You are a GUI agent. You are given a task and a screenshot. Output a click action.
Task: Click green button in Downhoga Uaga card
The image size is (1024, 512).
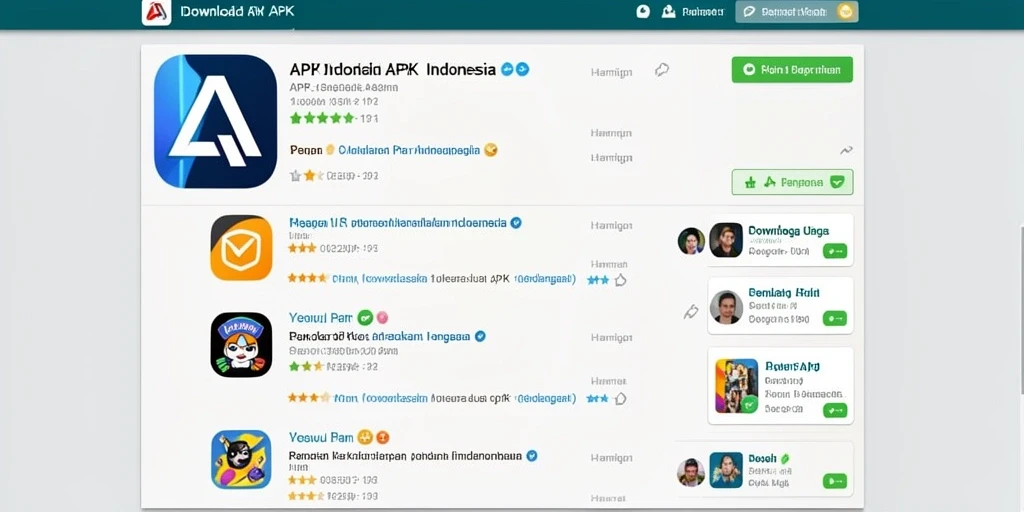click(835, 251)
